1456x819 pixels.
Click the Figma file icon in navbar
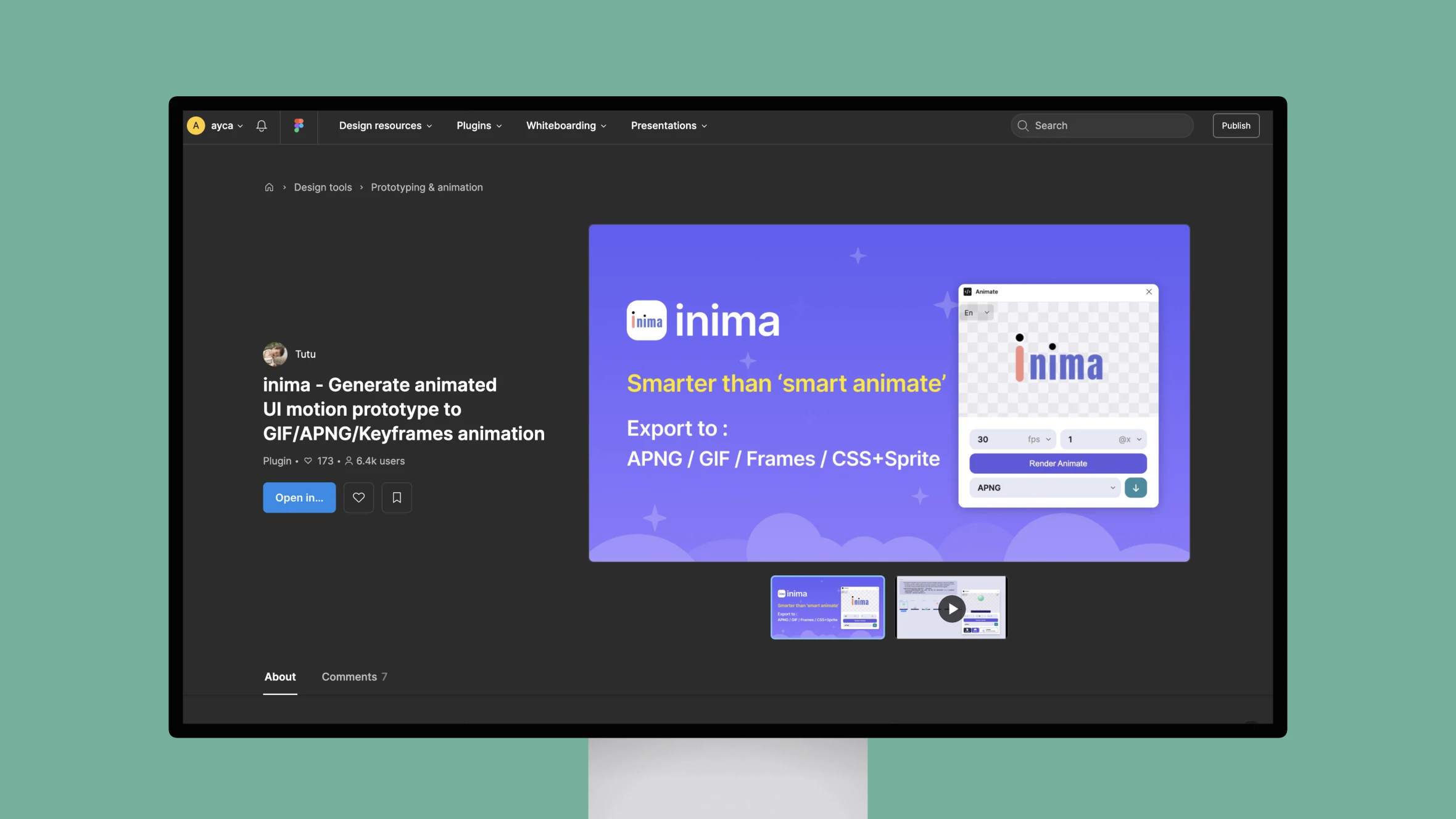tap(298, 125)
